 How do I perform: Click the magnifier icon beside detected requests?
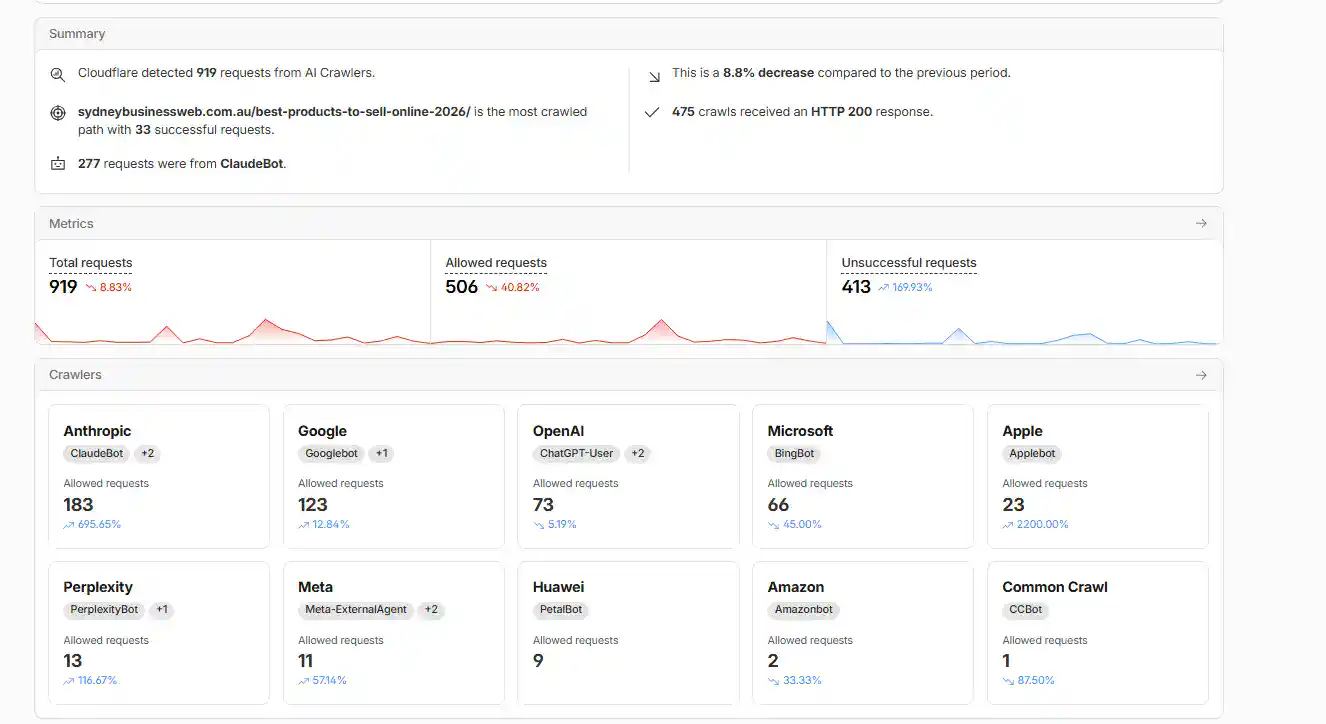point(58,74)
